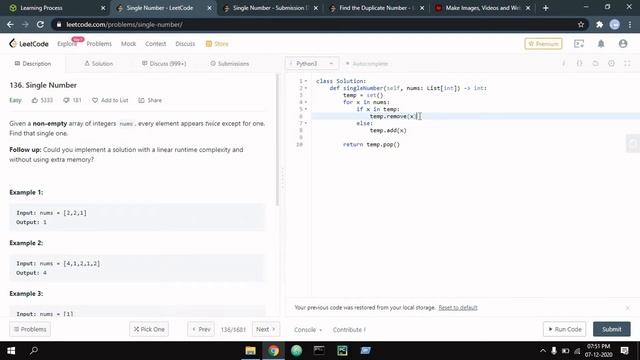The width and height of the screenshot is (640, 360).
Task: Switch to the Solution tab
Action: tap(98, 64)
